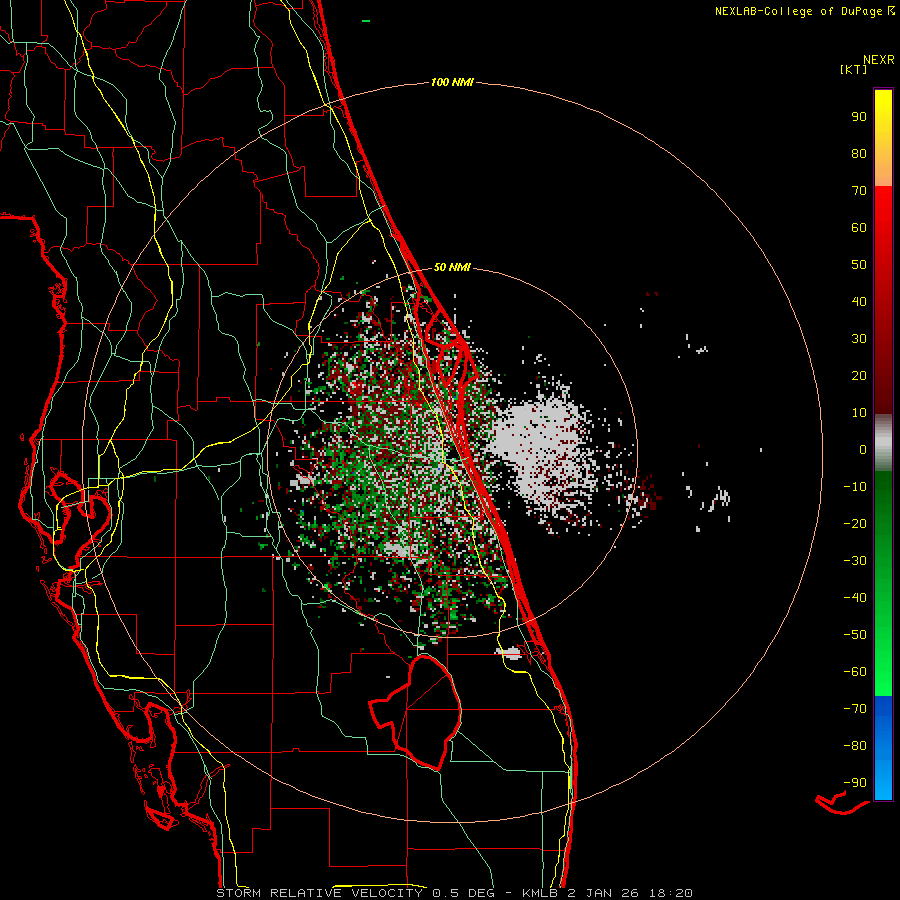Click the -90 value on the velocity scale

tap(855, 783)
